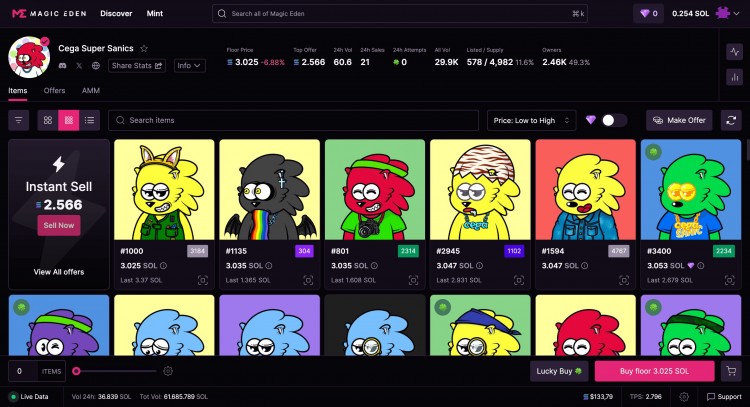Open quick view icon on card #1594
Image resolution: width=750 pixels, height=407 pixels.
[x=624, y=280]
